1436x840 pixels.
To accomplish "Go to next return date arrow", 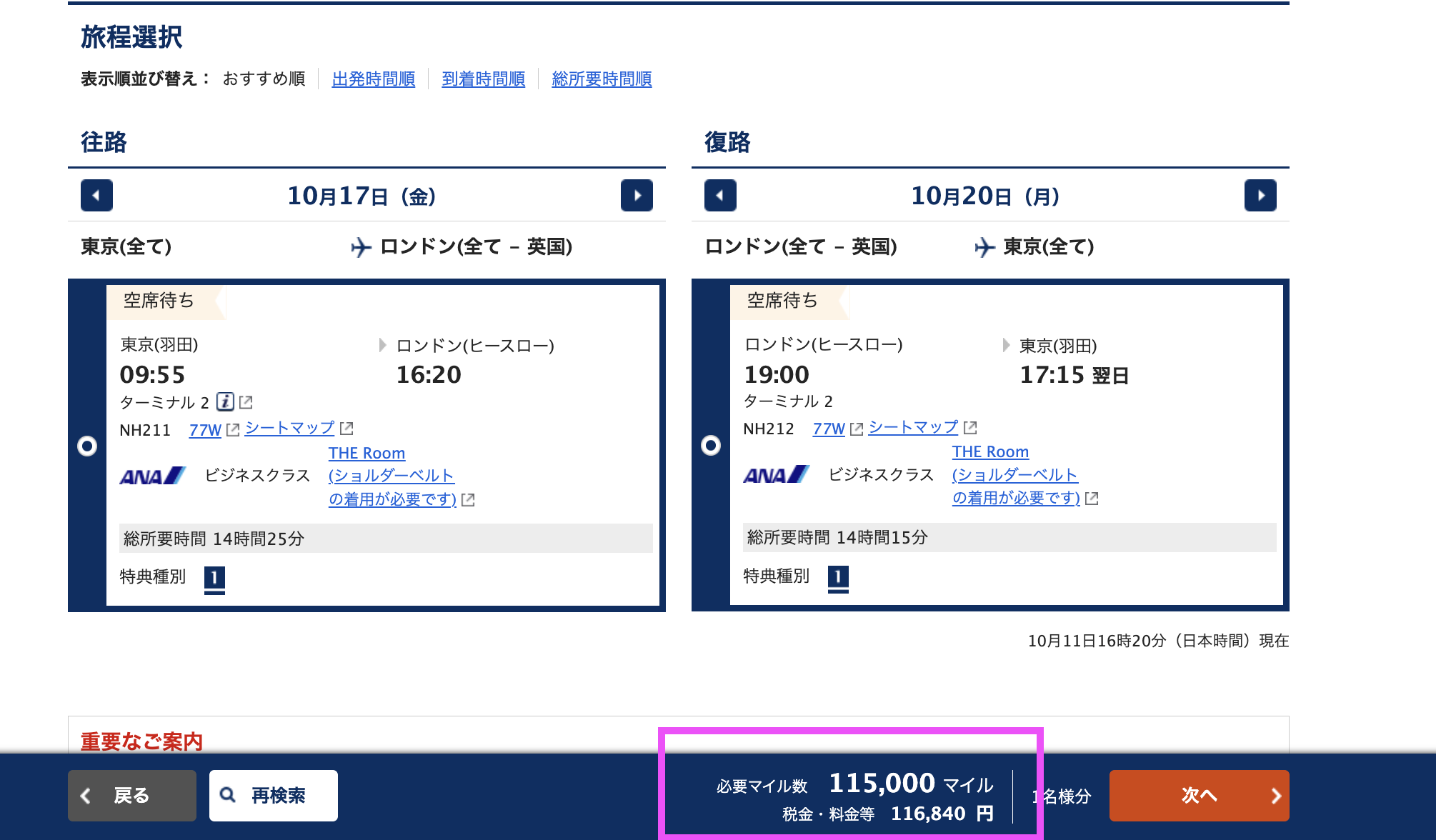I will [1260, 196].
